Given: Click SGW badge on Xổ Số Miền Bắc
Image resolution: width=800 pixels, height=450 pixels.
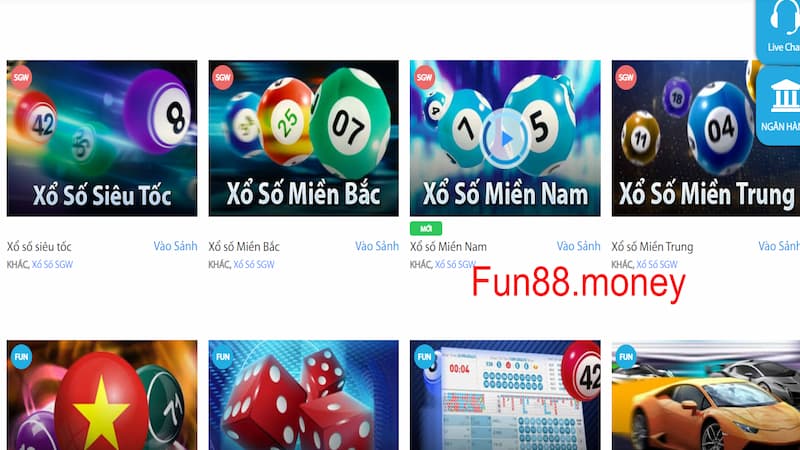Looking at the screenshot, I should 223,78.
